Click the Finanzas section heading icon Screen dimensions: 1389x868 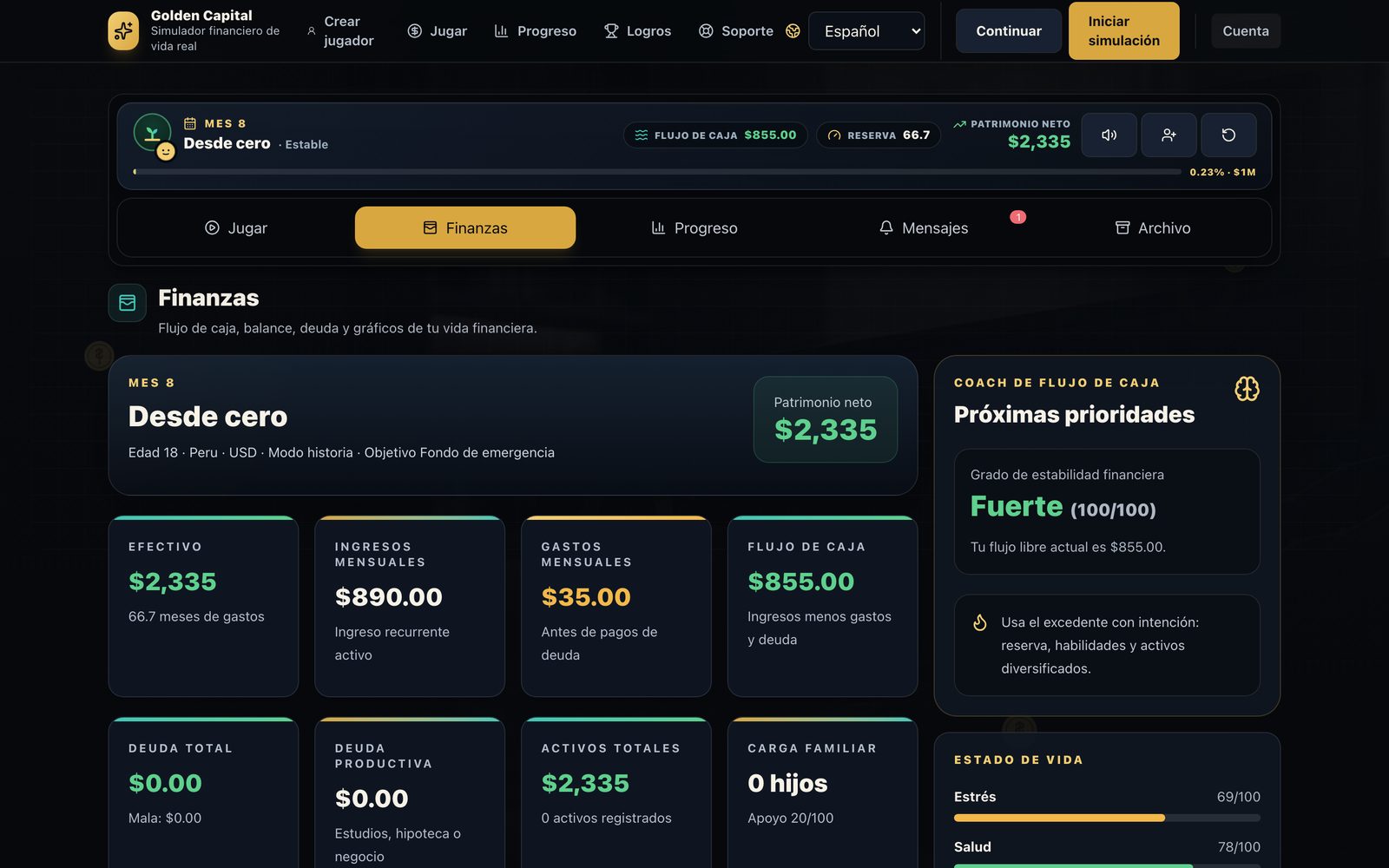click(128, 303)
